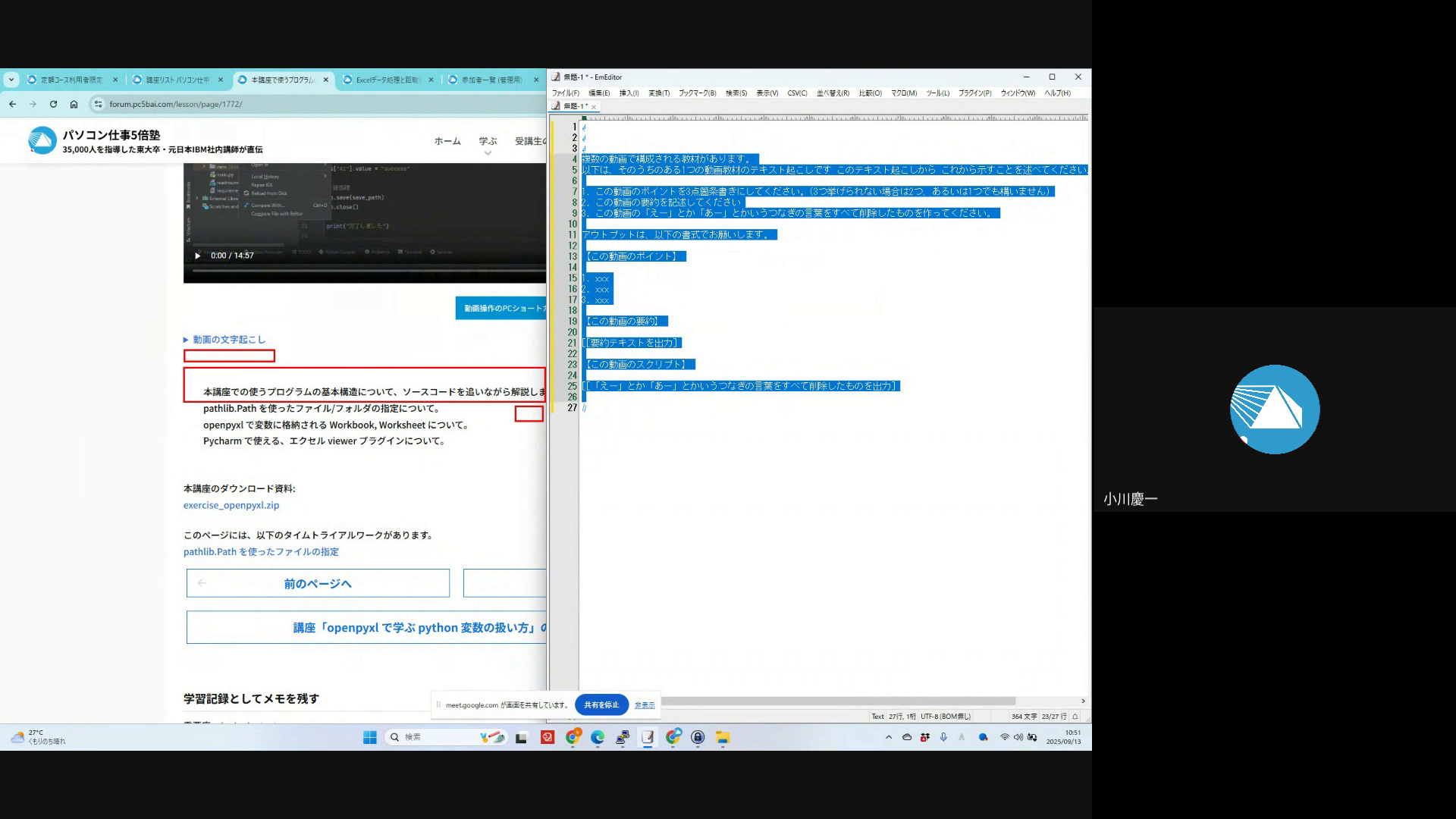
Task: Click the 共有を停止 button
Action: pos(601,704)
